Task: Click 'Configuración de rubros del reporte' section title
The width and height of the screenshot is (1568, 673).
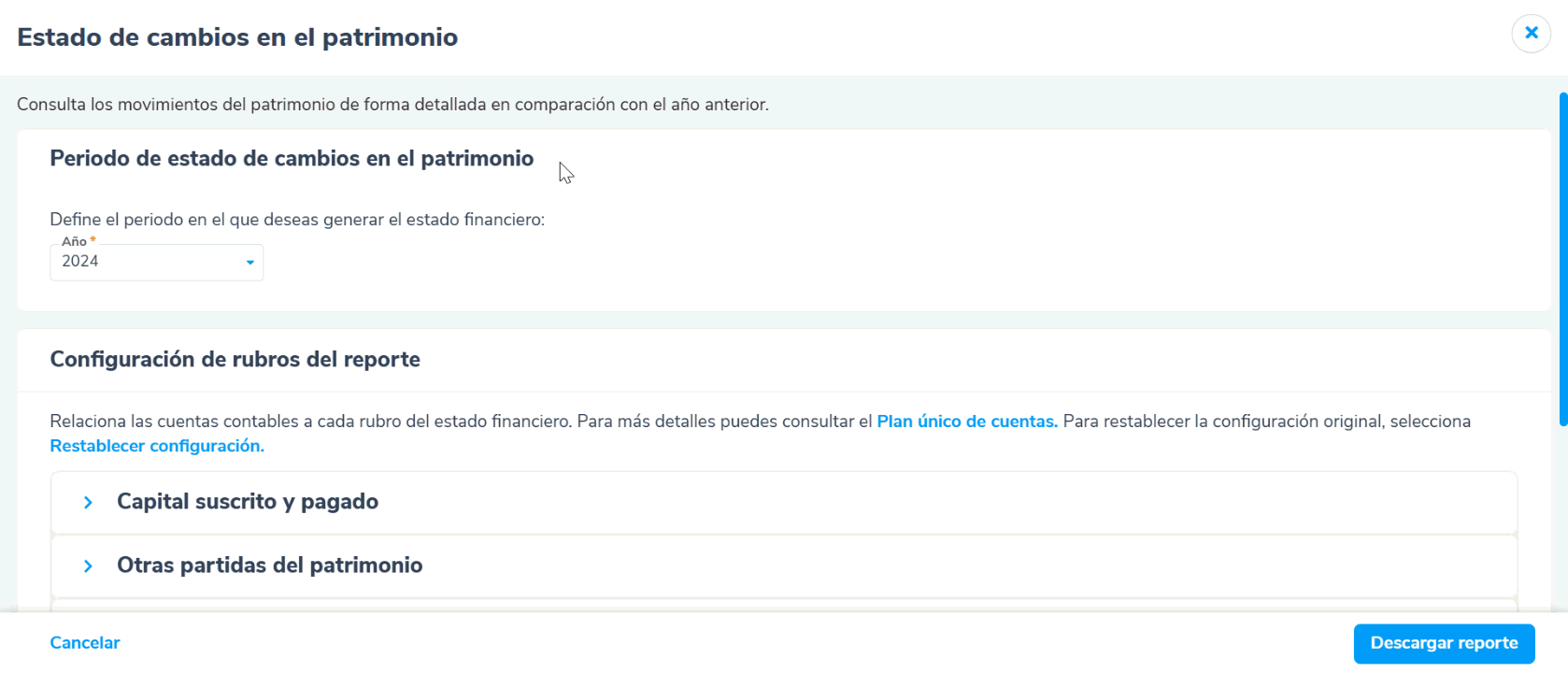Action: click(235, 360)
